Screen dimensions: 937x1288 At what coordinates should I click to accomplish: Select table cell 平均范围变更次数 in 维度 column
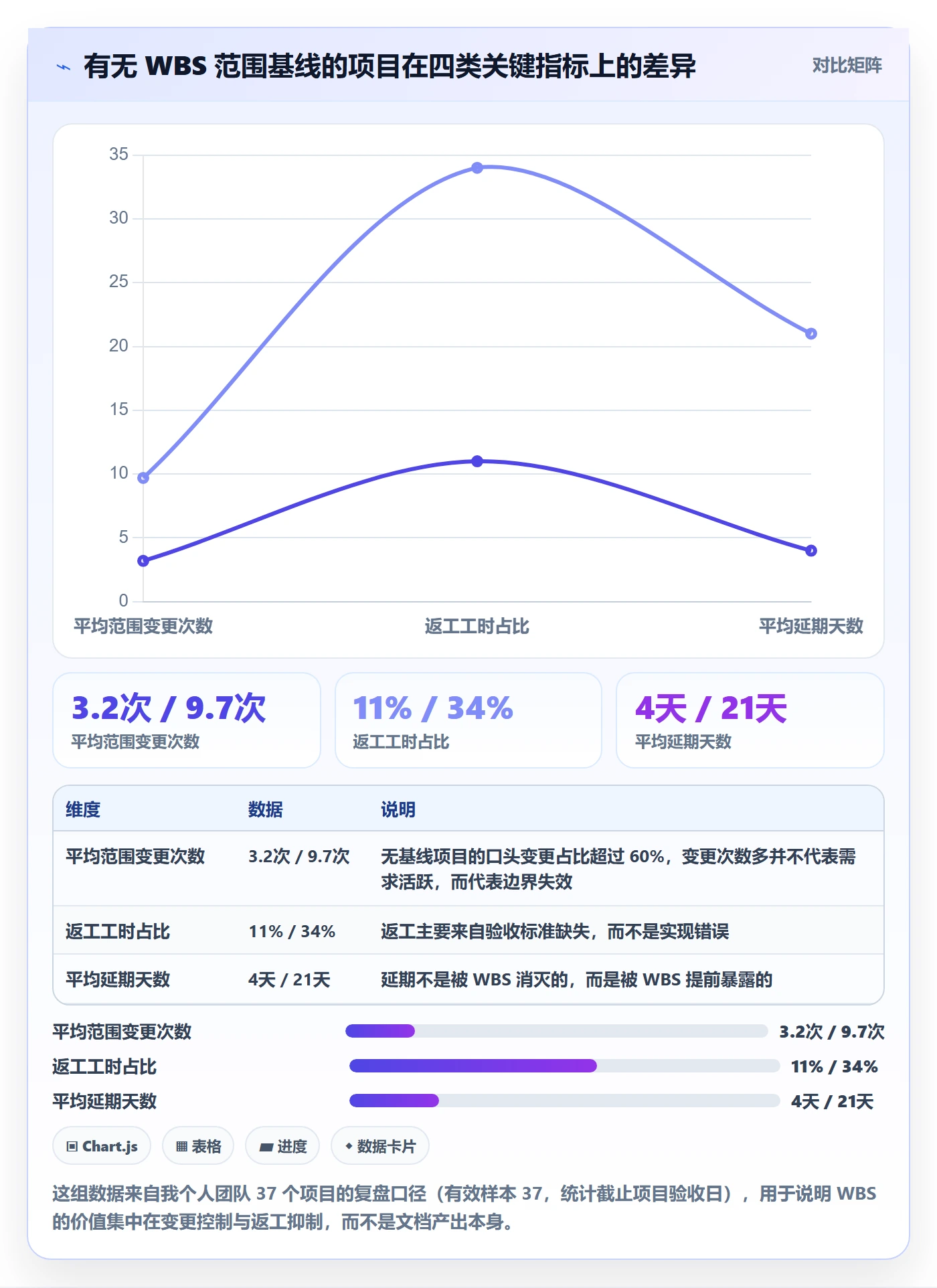coord(135,856)
